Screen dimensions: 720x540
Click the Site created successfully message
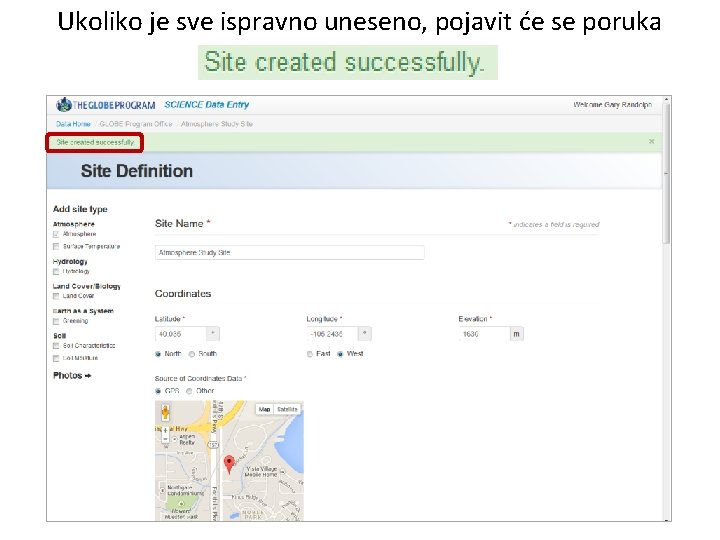(x=95, y=142)
